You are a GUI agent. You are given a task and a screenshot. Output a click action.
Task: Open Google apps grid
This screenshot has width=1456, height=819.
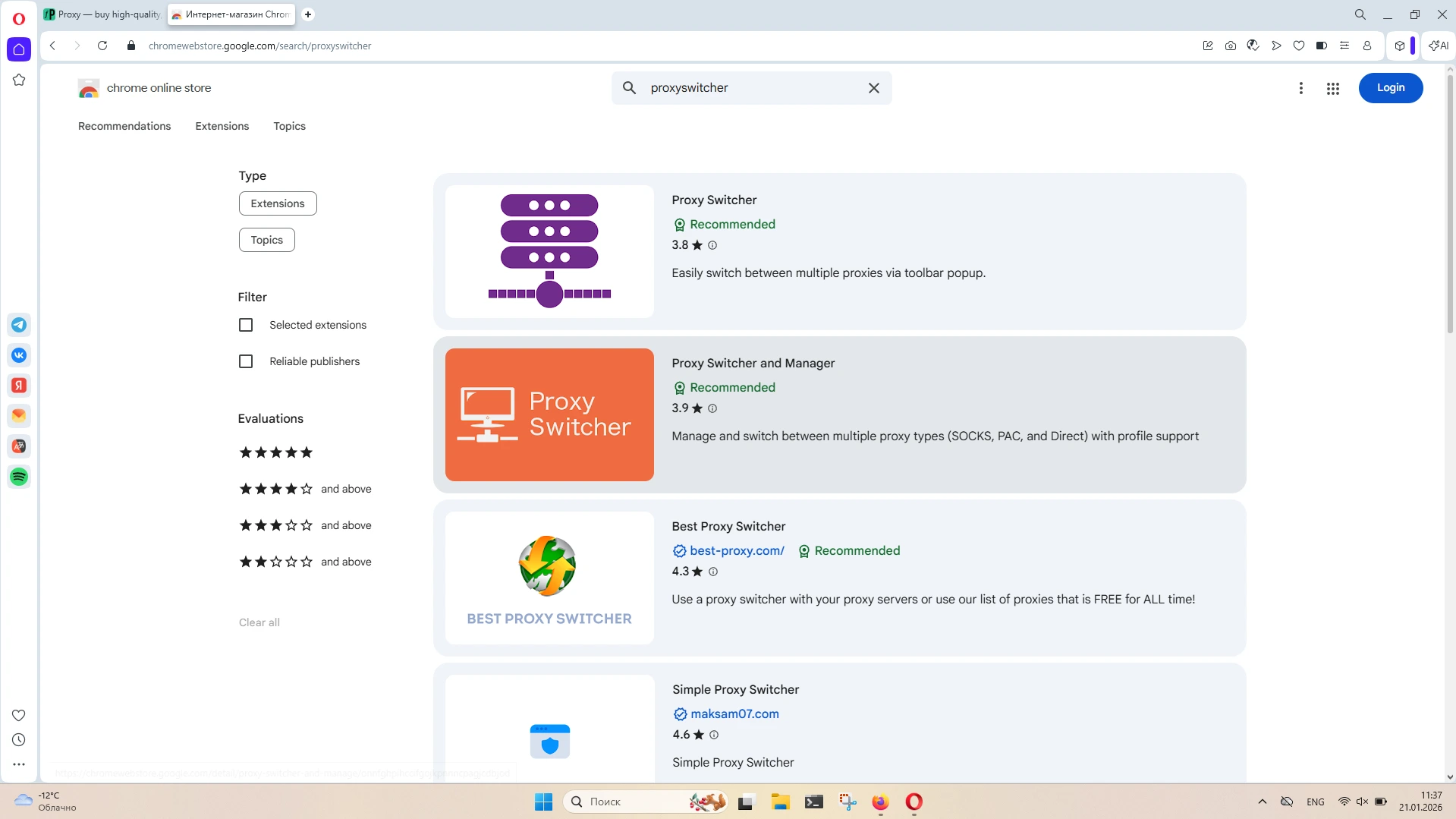[1333, 89]
